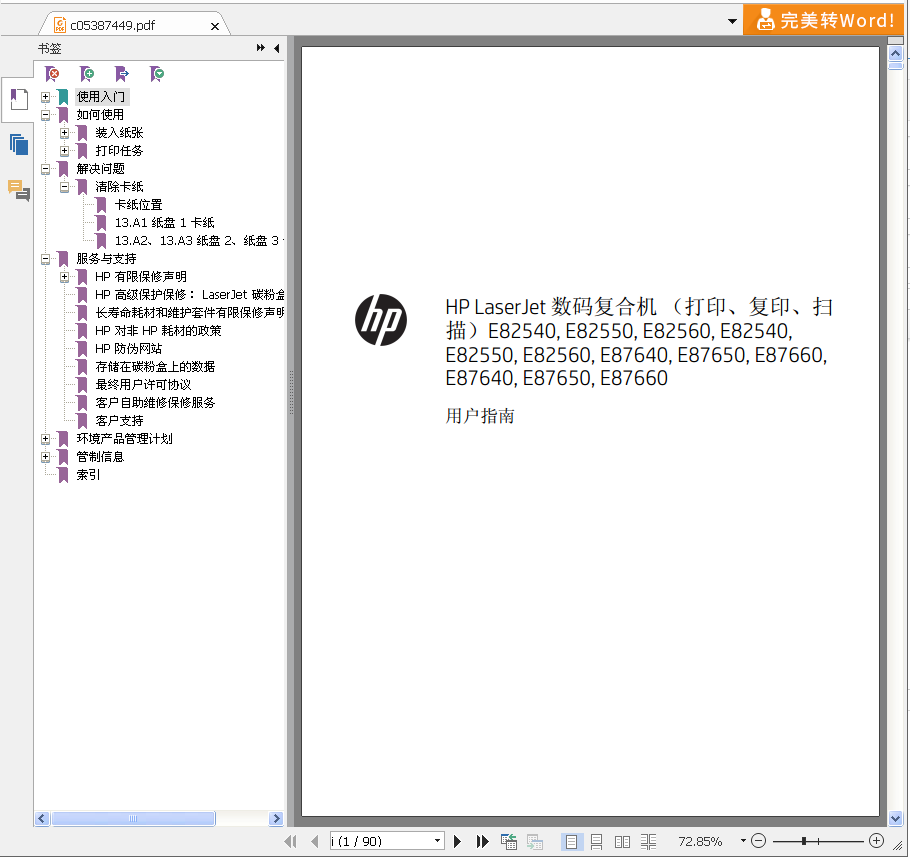Expand the 环境产品管理计划 bookmark
This screenshot has height=860, width=910.
pos(45,439)
